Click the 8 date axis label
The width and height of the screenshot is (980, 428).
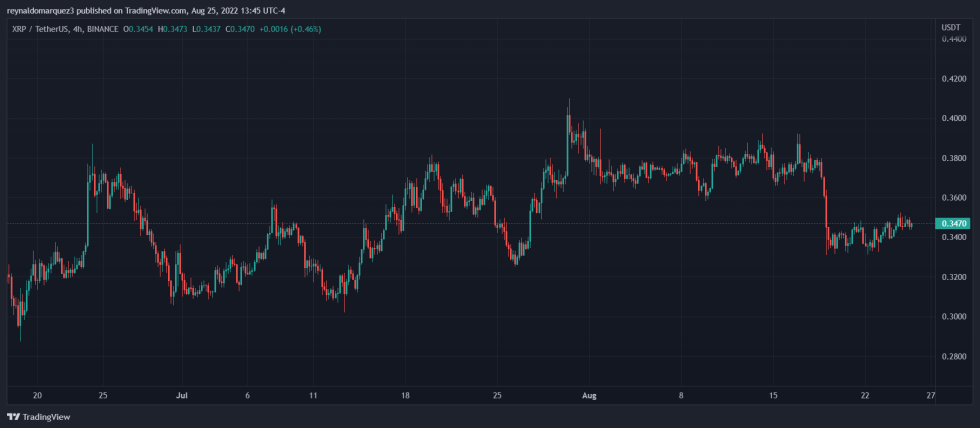click(681, 395)
